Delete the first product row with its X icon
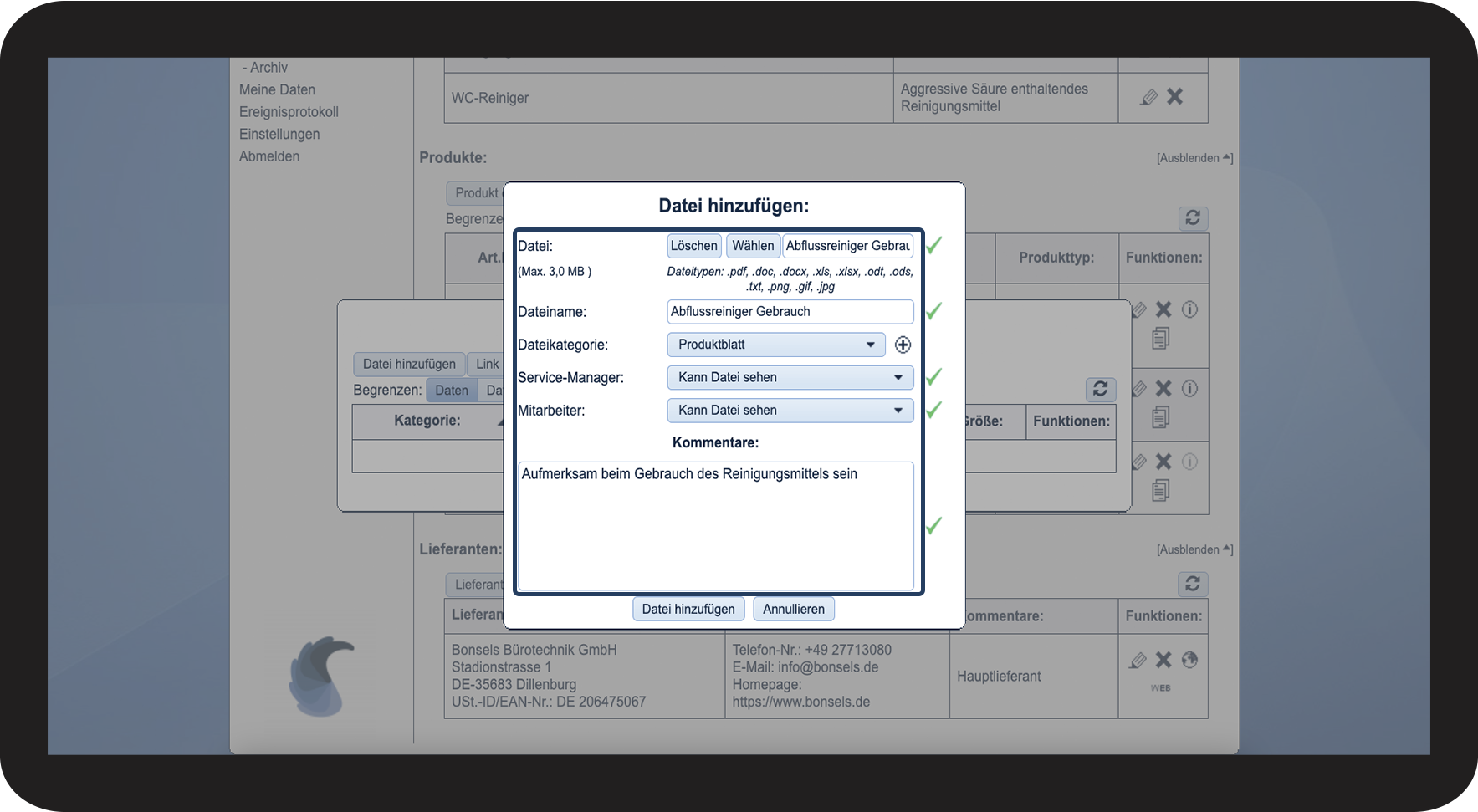Screen dimensions: 1478x812 coord(1163,309)
